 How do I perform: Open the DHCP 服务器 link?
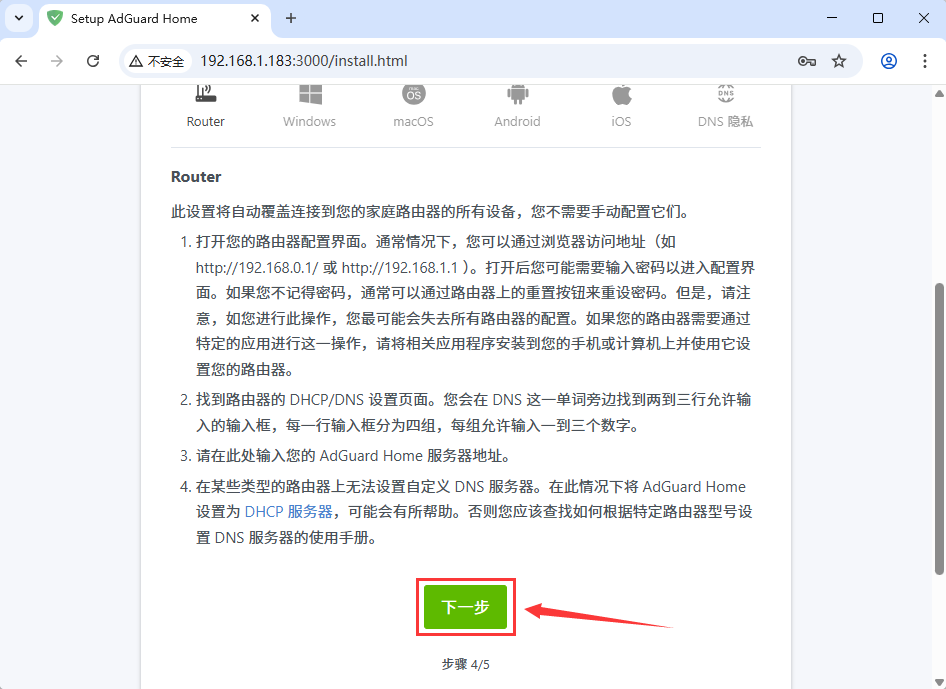288,512
